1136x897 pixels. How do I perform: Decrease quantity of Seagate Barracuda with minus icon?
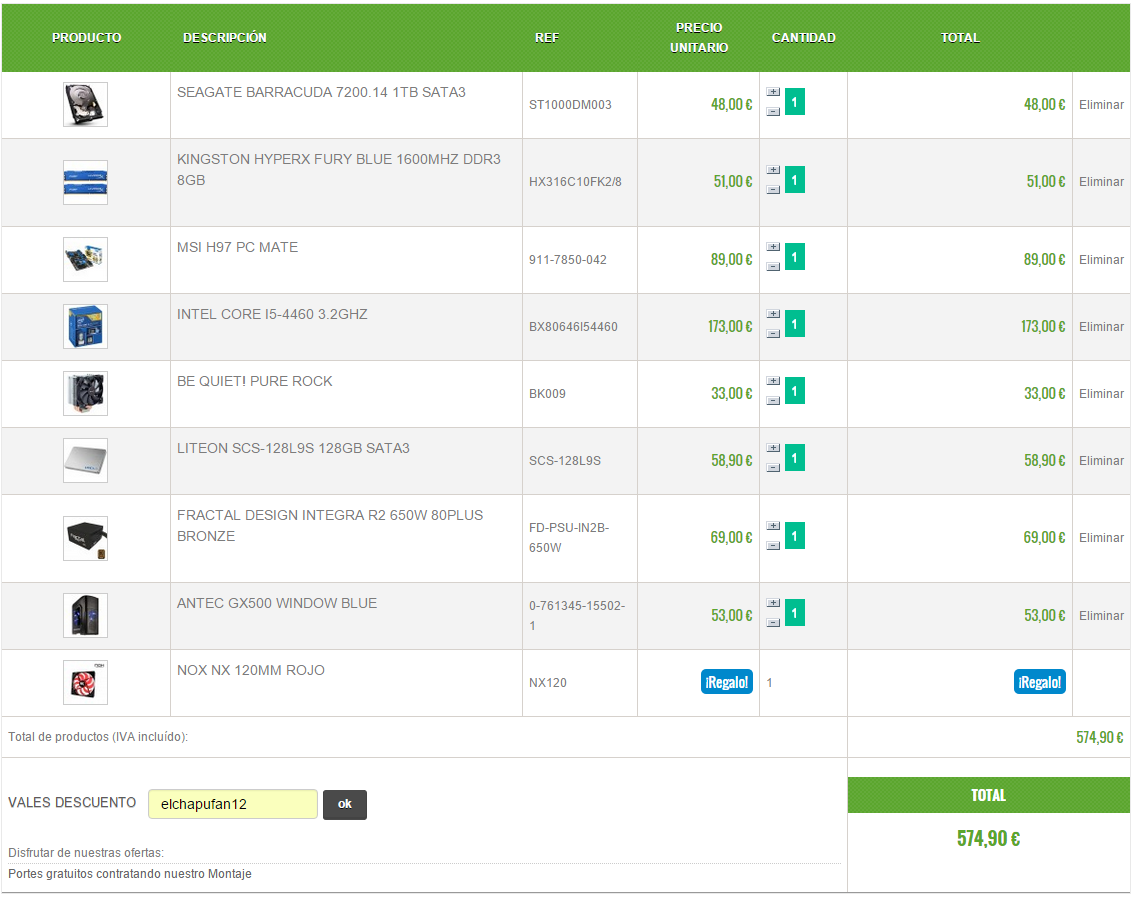tap(773, 112)
